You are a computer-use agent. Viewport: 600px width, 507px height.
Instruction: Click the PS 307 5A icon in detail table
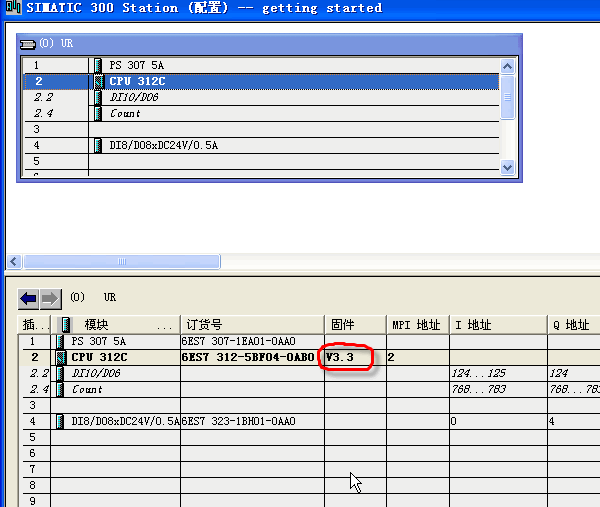(x=61, y=341)
